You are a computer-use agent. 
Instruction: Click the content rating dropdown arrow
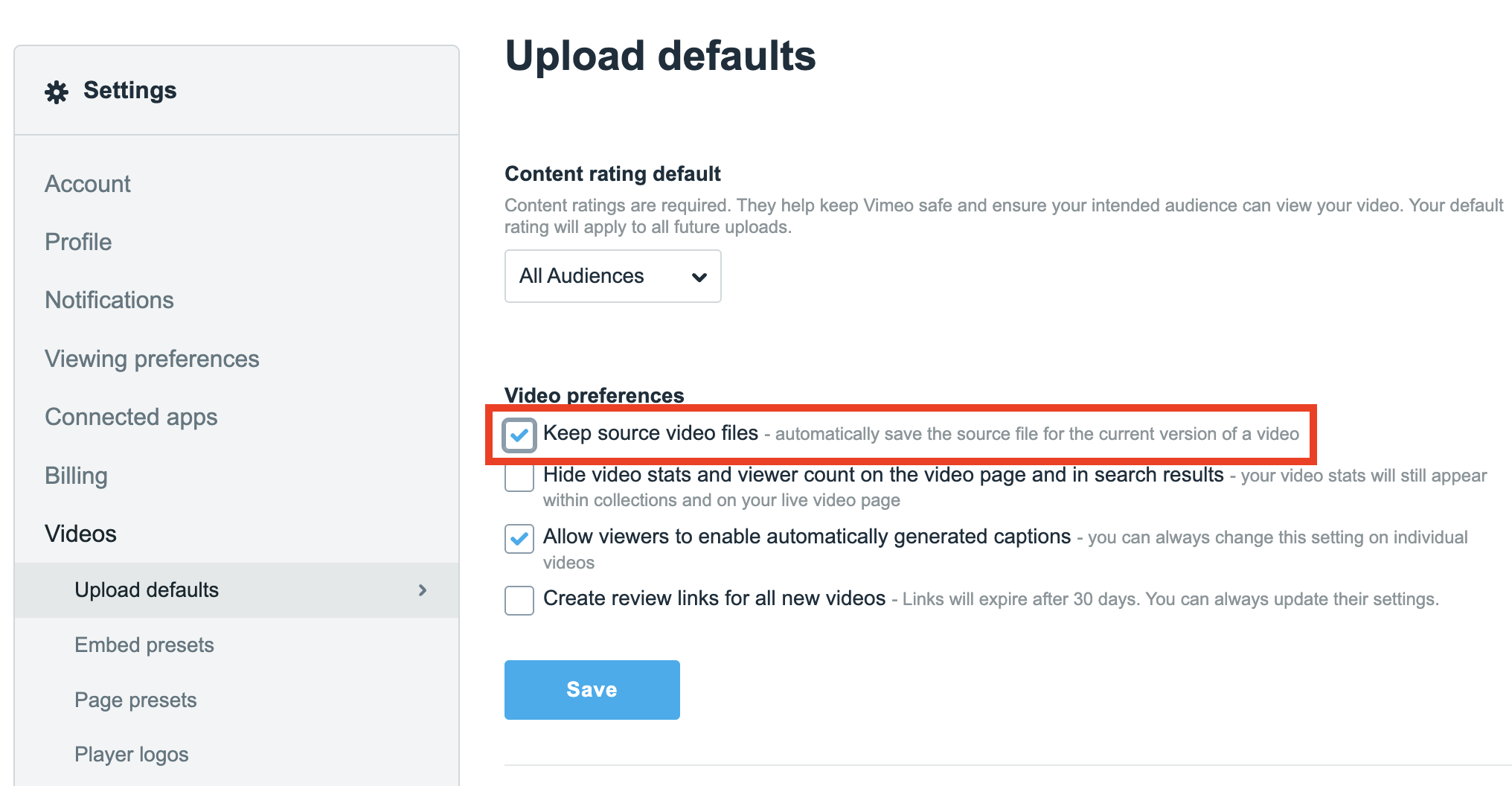tap(699, 277)
